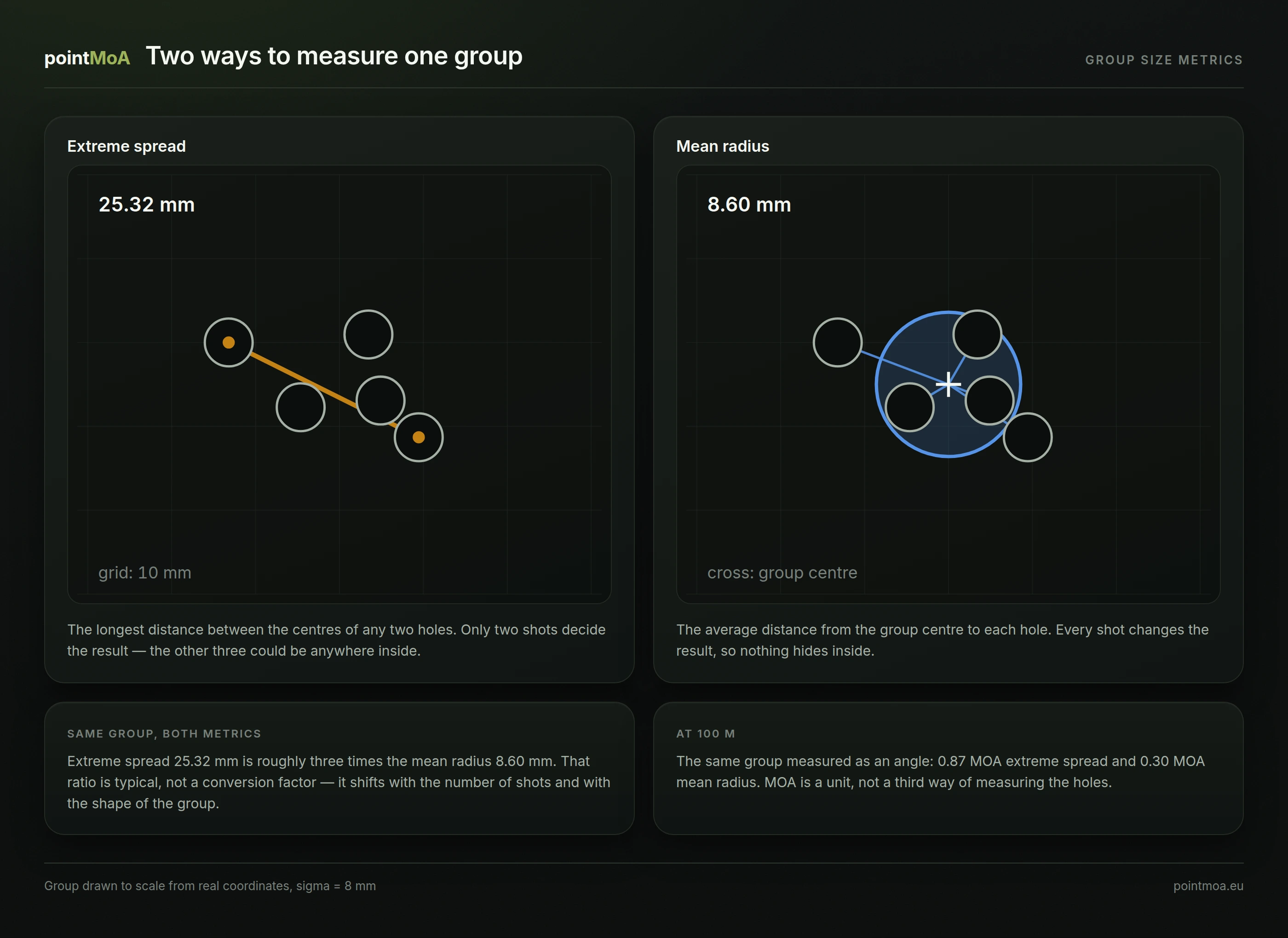
Task: Click the 'Two ways to measure one group' title
Action: [x=334, y=56]
